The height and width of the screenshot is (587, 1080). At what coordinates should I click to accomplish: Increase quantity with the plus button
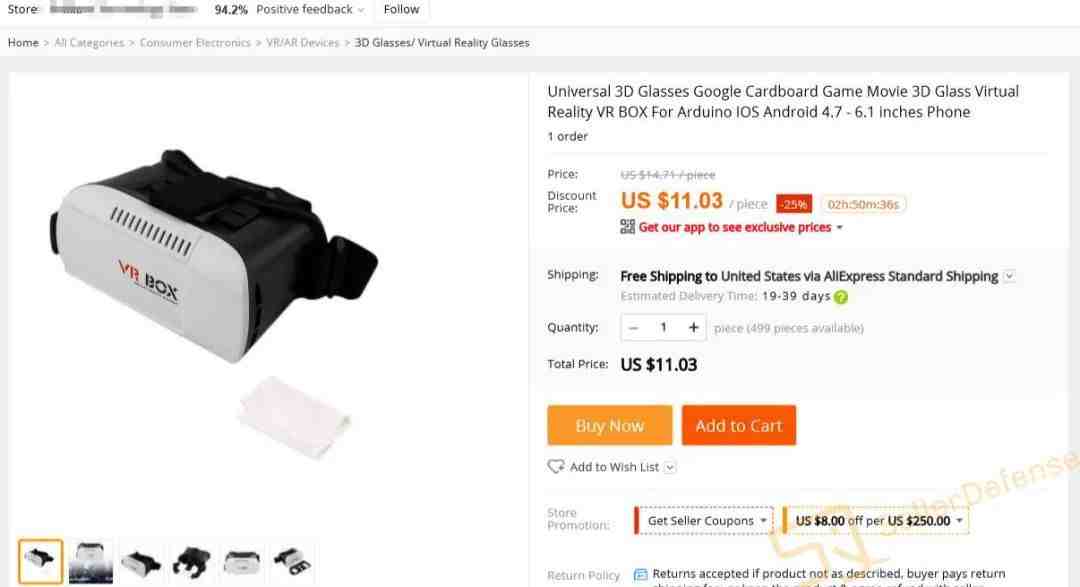coord(693,328)
